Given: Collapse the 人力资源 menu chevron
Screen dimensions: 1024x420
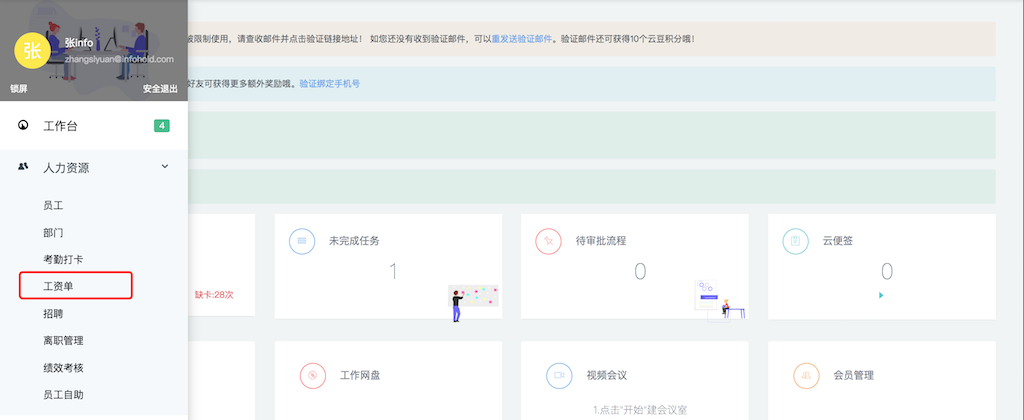Looking at the screenshot, I should 165,167.
